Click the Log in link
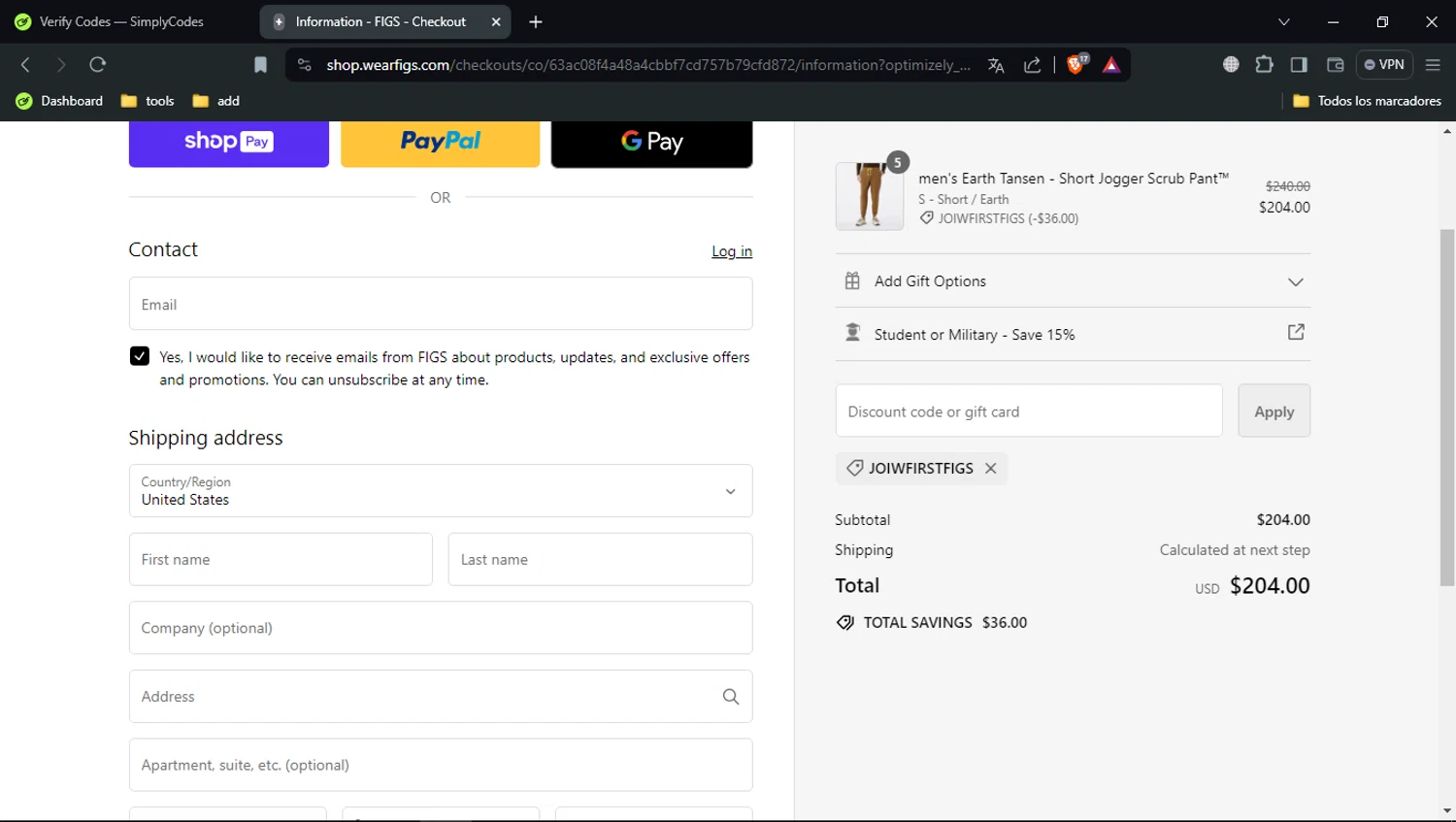 732,251
